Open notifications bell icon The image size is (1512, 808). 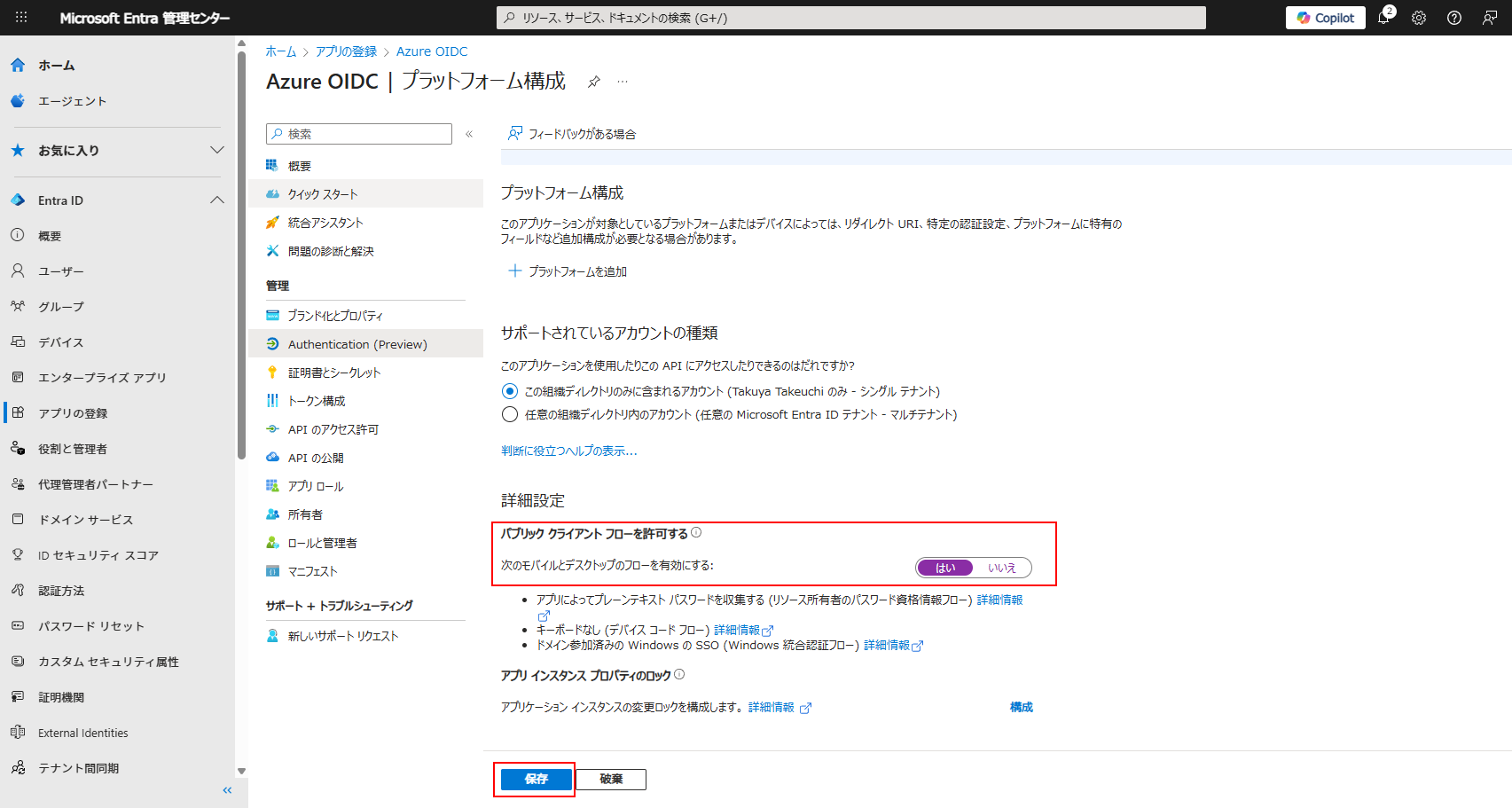1384,17
